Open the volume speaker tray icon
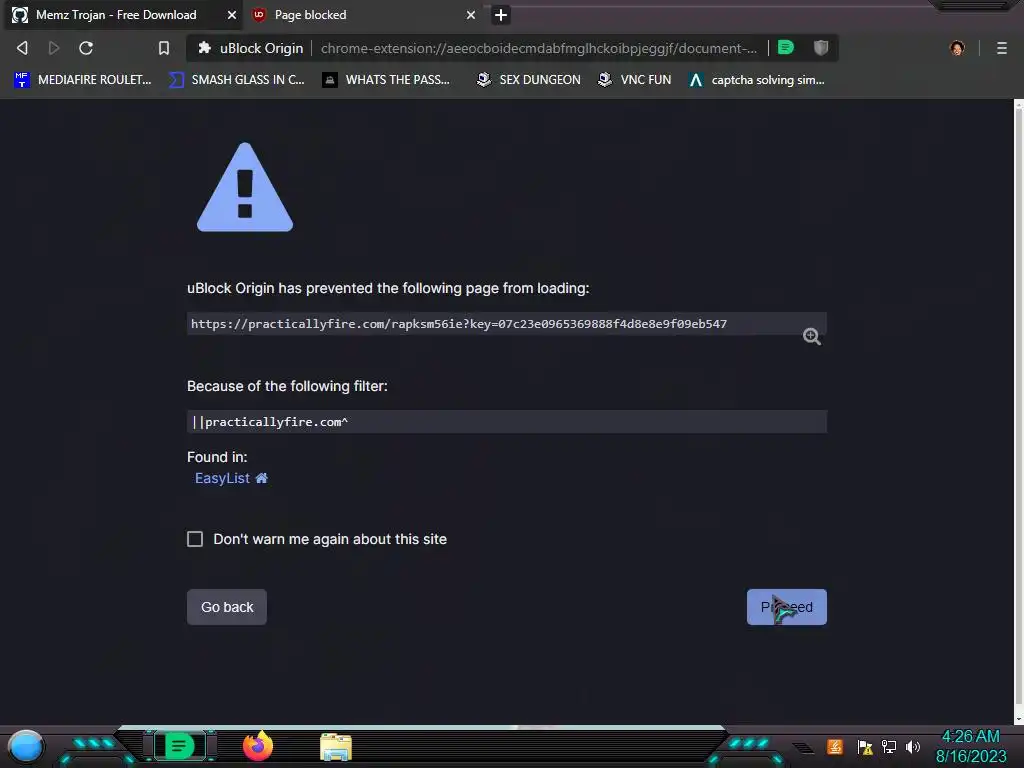This screenshot has width=1024, height=768. [x=912, y=746]
